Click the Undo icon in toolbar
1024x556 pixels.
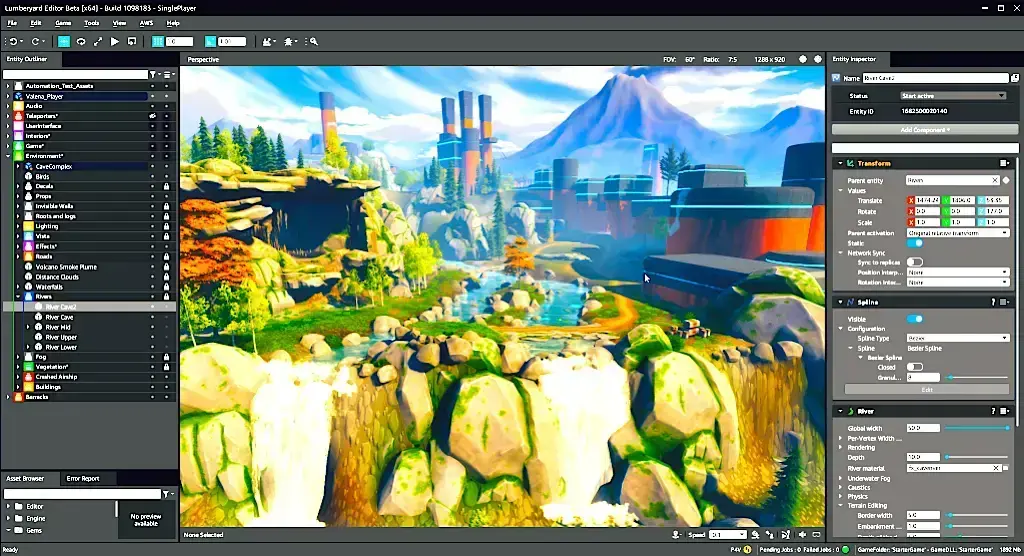pyautogui.click(x=13, y=41)
